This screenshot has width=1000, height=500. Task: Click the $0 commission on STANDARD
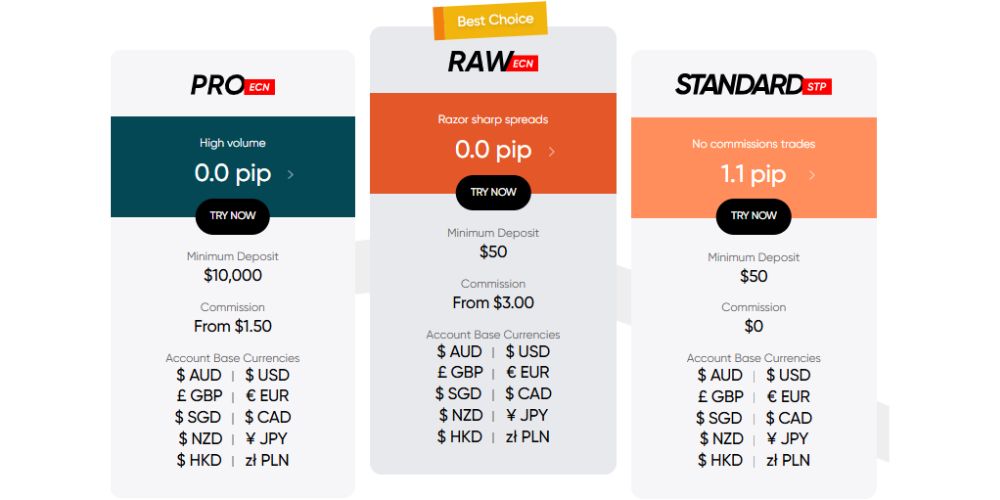(753, 326)
